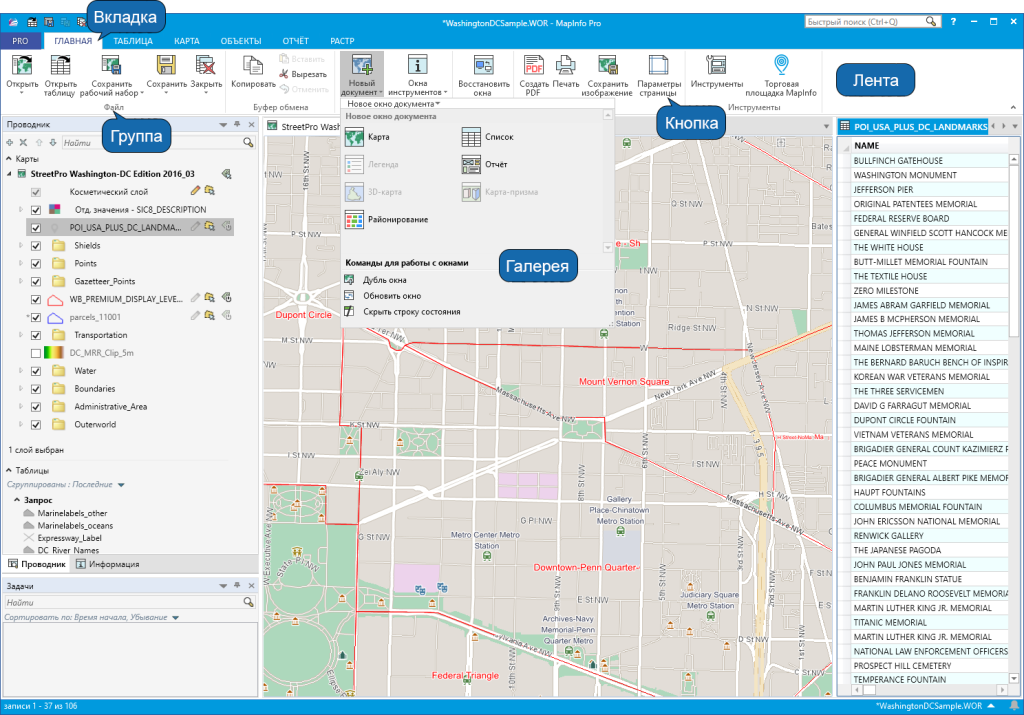
Task: Click the Копировать icon
Action: tap(253, 66)
